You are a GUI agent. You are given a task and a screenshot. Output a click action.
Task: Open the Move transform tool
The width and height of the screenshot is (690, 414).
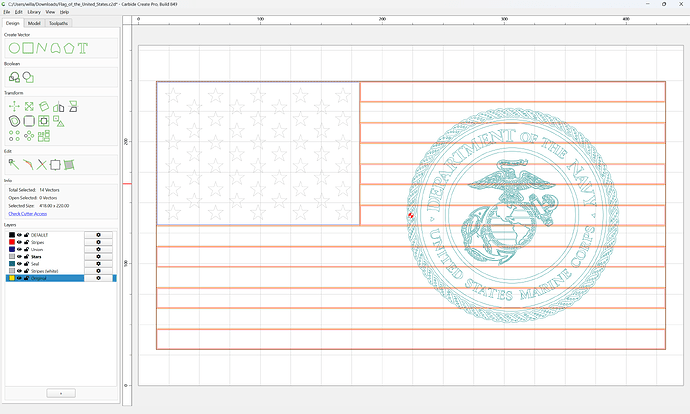click(14, 106)
